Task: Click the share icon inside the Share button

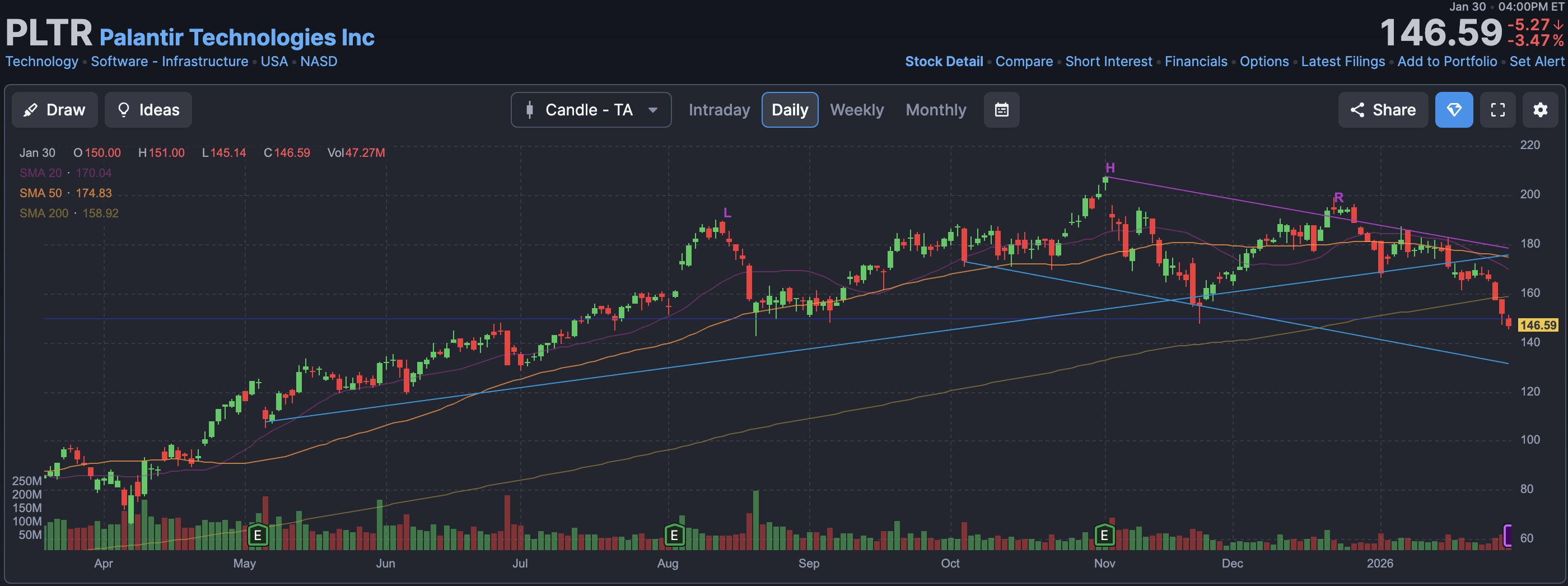Action: [x=1357, y=110]
